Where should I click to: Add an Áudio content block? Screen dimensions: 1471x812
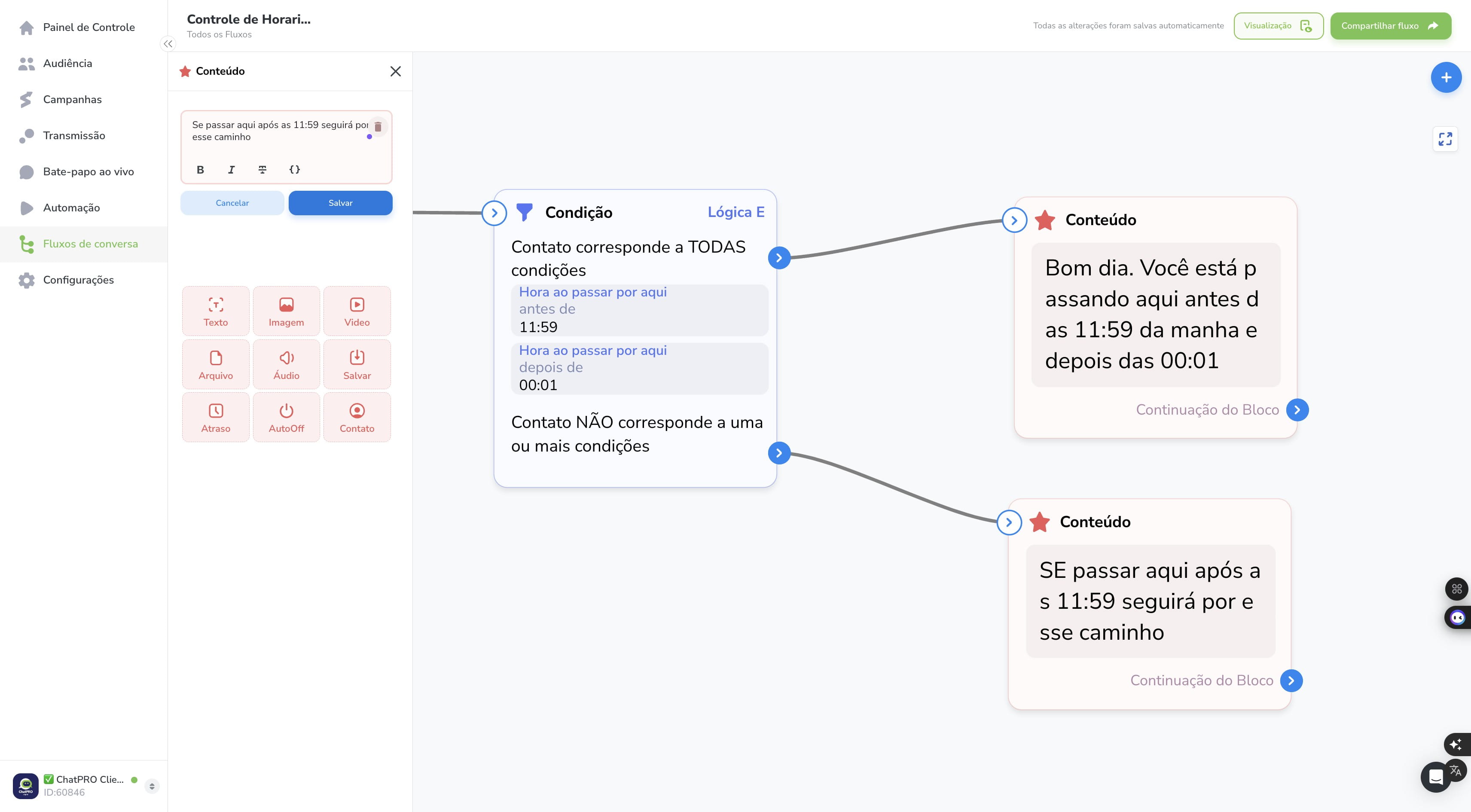(x=286, y=364)
